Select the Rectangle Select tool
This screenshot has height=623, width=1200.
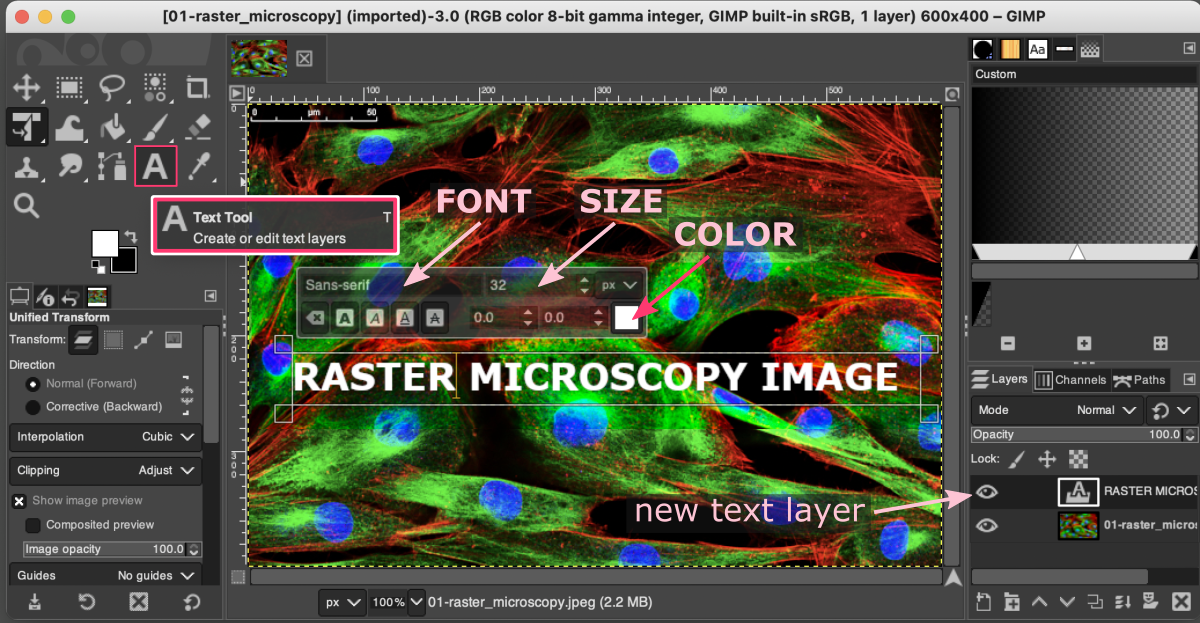pyautogui.click(x=70, y=88)
